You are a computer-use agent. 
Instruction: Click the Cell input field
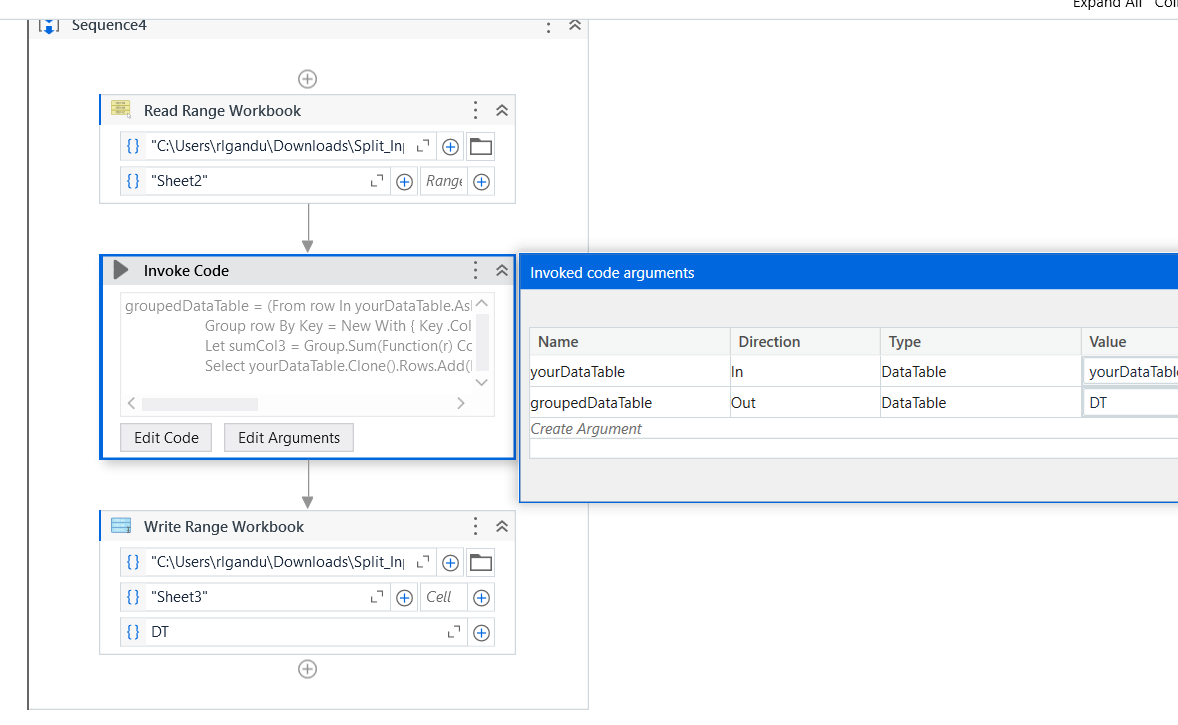click(x=444, y=597)
